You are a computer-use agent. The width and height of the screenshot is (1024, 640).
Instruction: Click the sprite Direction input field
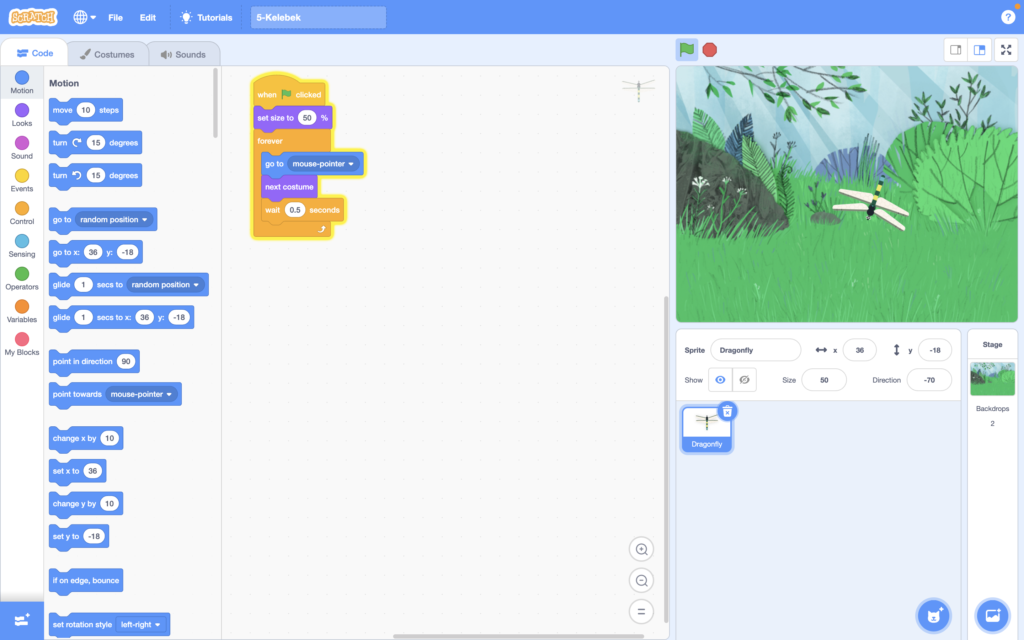[x=928, y=380]
